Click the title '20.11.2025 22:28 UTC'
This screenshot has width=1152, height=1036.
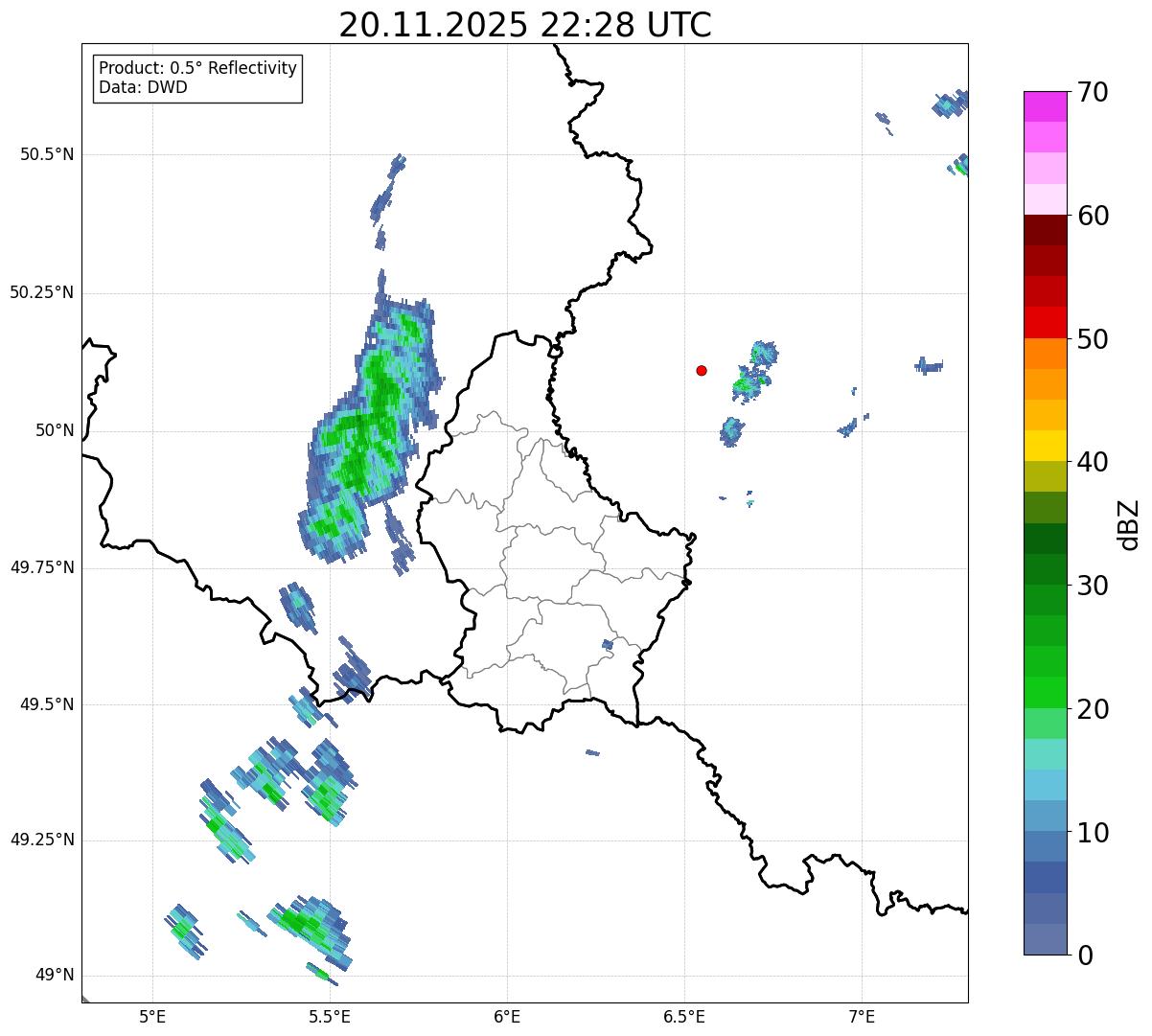pyautogui.click(x=525, y=25)
